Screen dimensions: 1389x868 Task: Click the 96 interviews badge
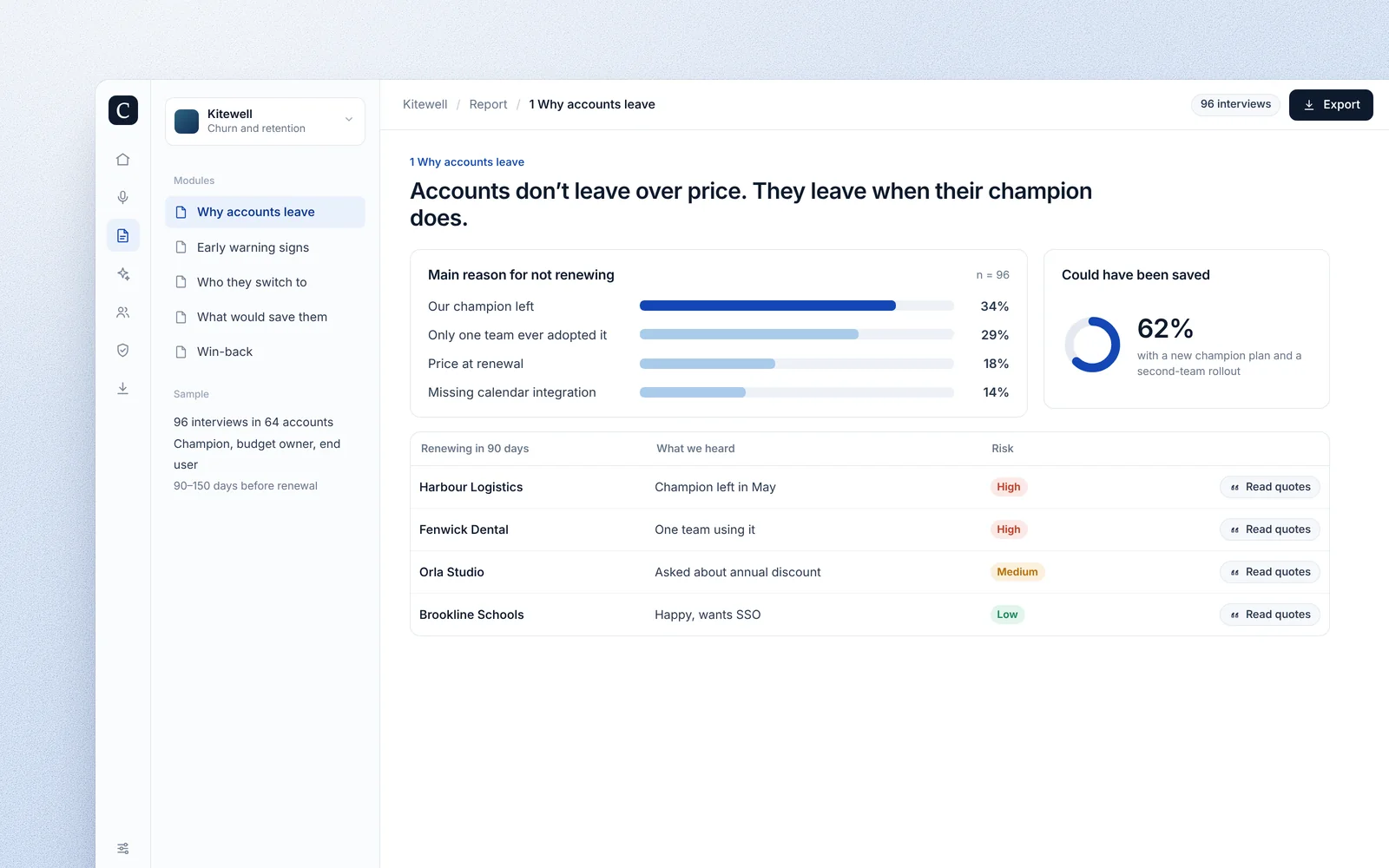pos(1235,104)
